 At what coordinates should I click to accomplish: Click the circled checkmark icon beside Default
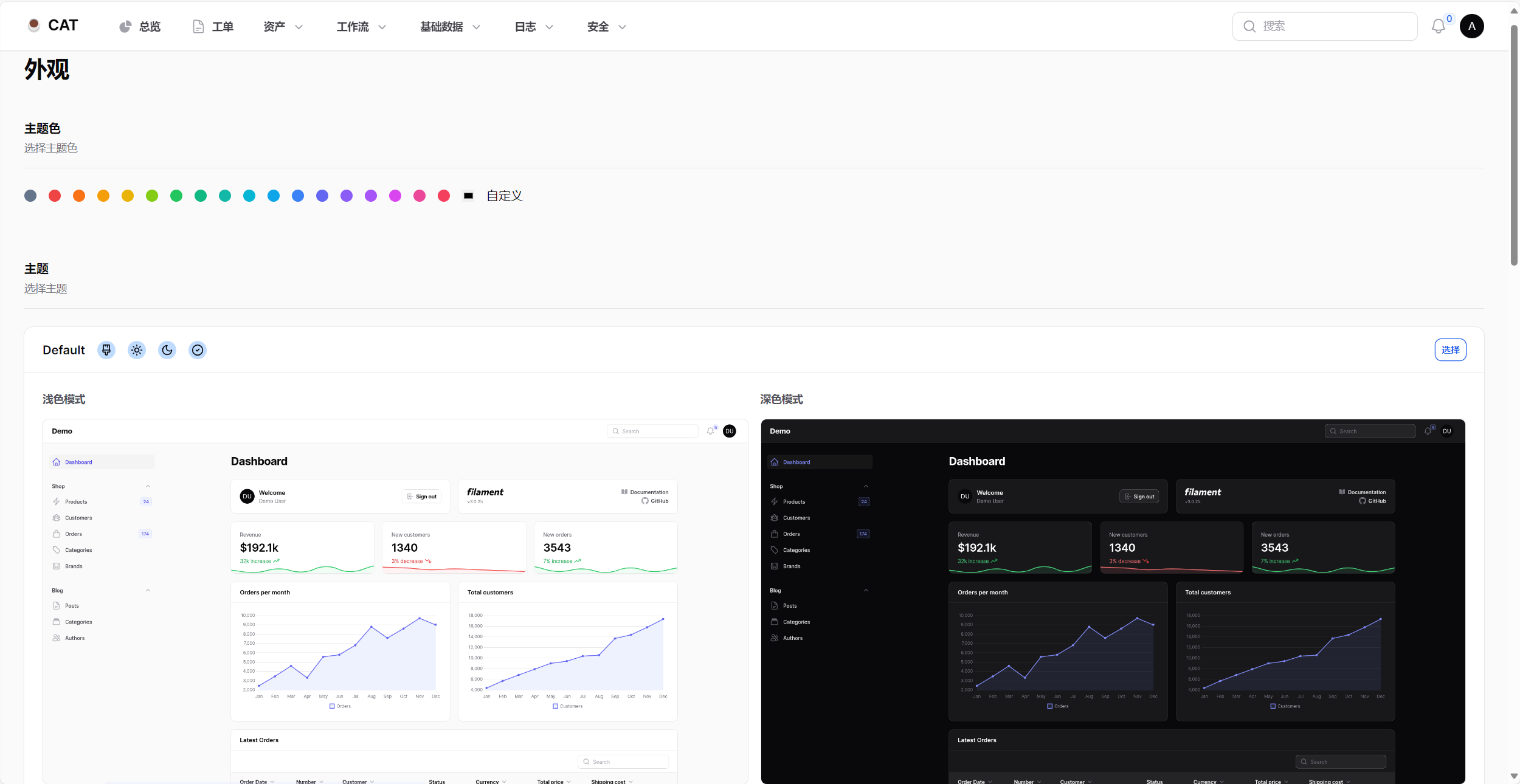click(x=198, y=350)
